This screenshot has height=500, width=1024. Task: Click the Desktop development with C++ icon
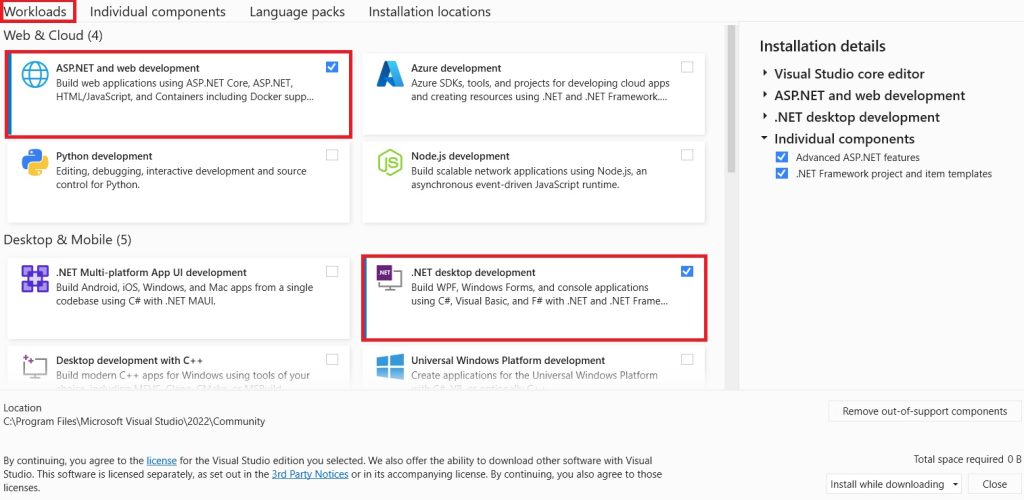(x=35, y=366)
